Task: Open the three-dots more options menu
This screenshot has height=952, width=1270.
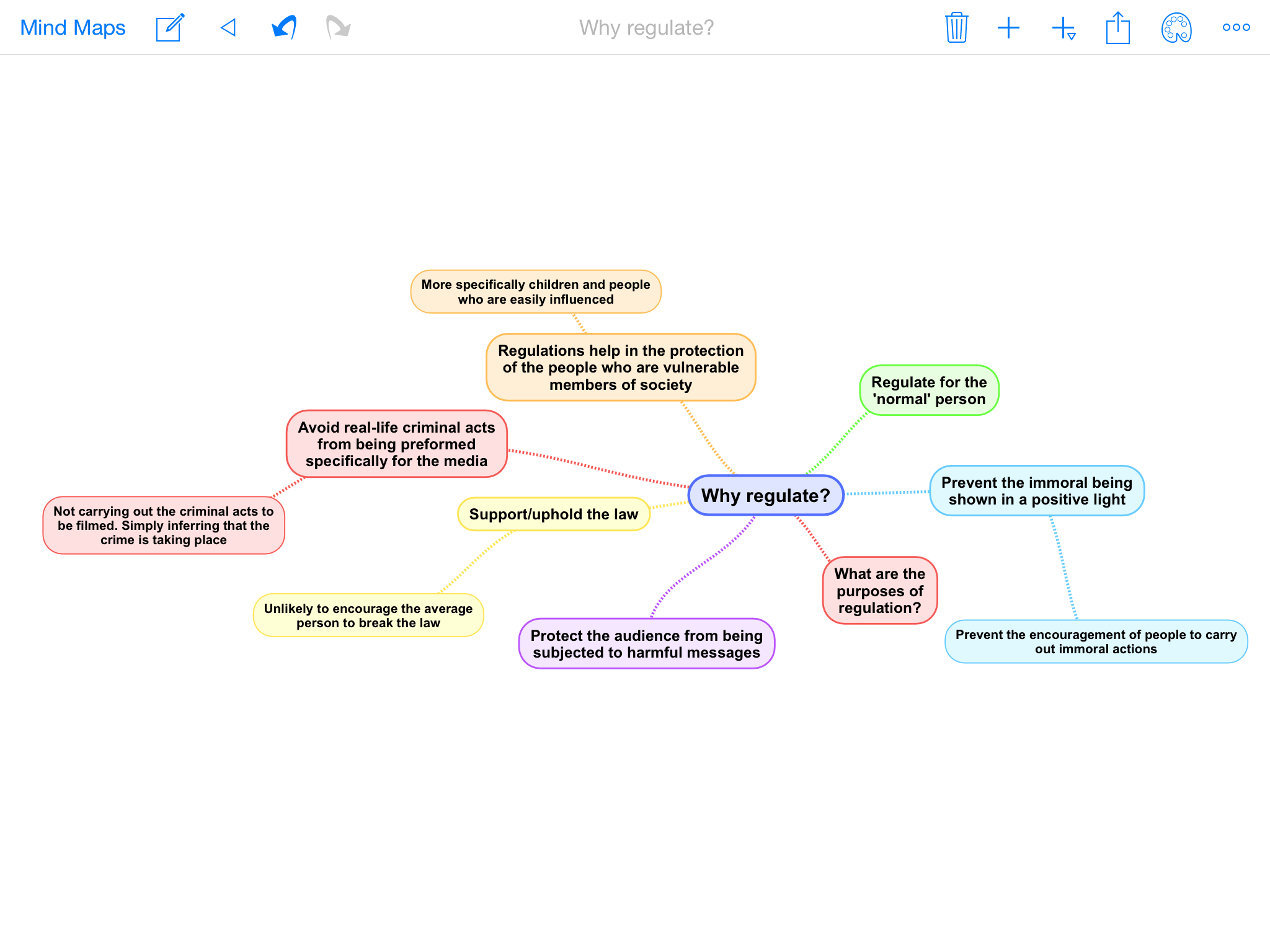Action: [x=1235, y=27]
